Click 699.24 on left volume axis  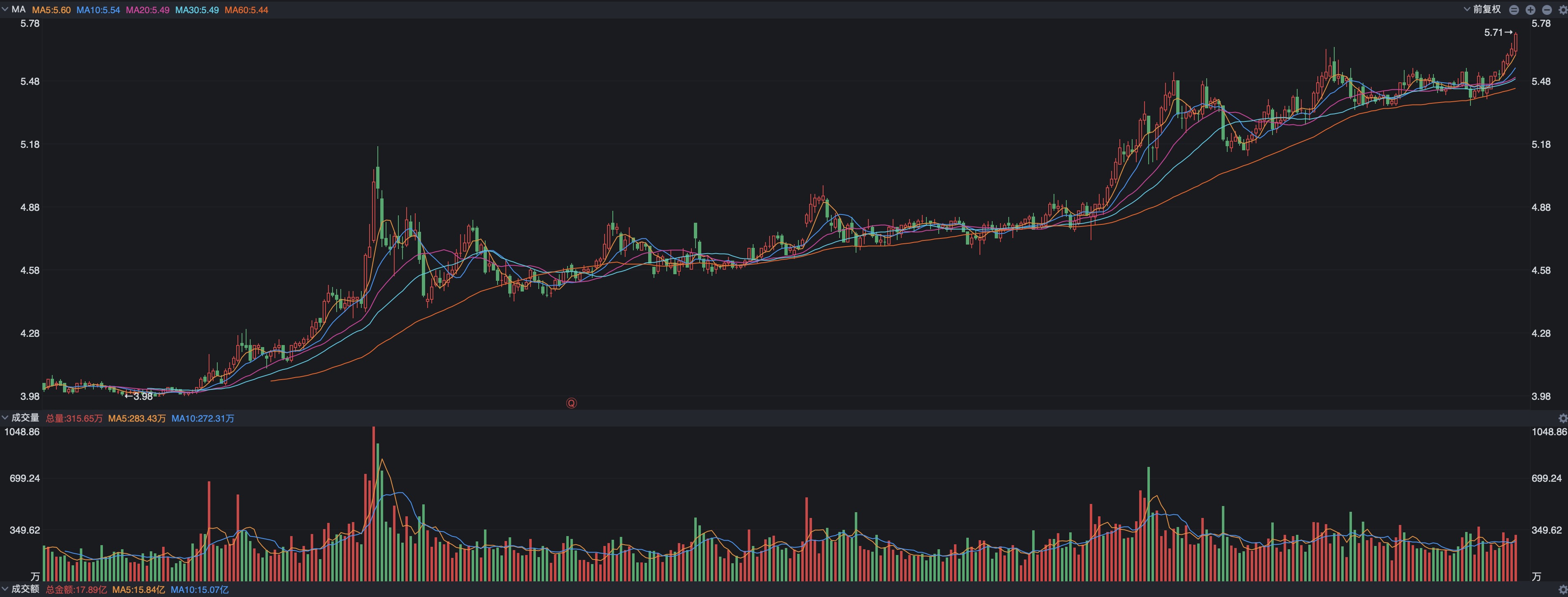point(24,478)
